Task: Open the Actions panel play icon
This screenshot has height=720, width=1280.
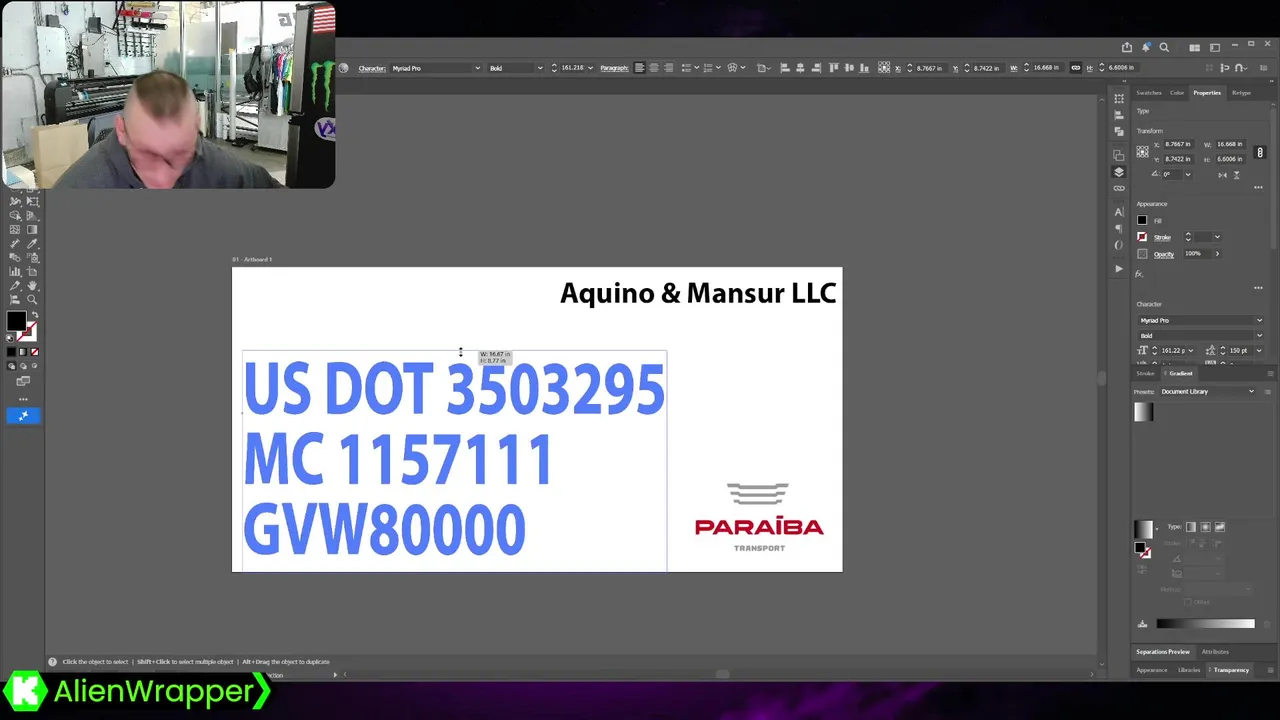Action: point(1119,268)
